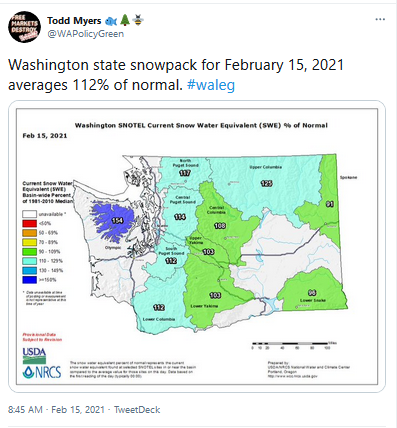The width and height of the screenshot is (397, 428).
Task: Click the Upper Columbia basin value 125
Action: click(267, 183)
